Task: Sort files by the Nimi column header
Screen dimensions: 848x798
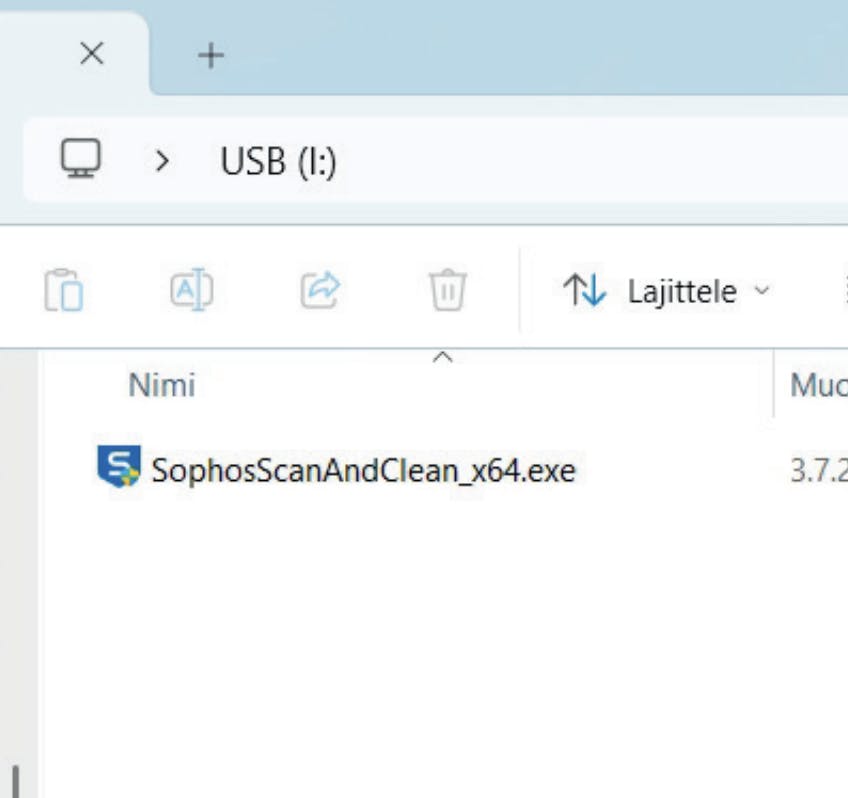Action: point(162,385)
